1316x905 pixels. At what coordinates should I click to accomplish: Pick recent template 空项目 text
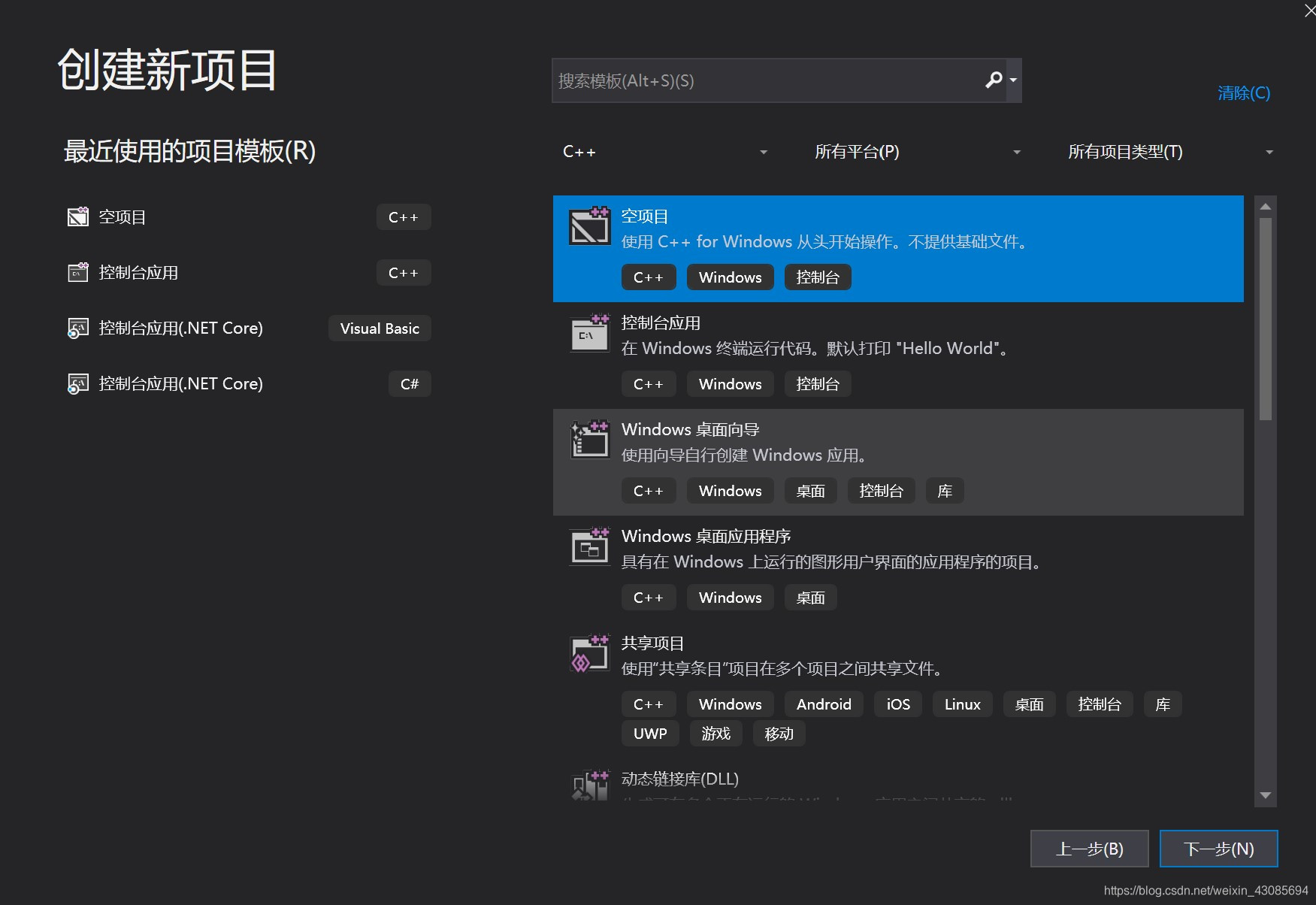point(123,217)
